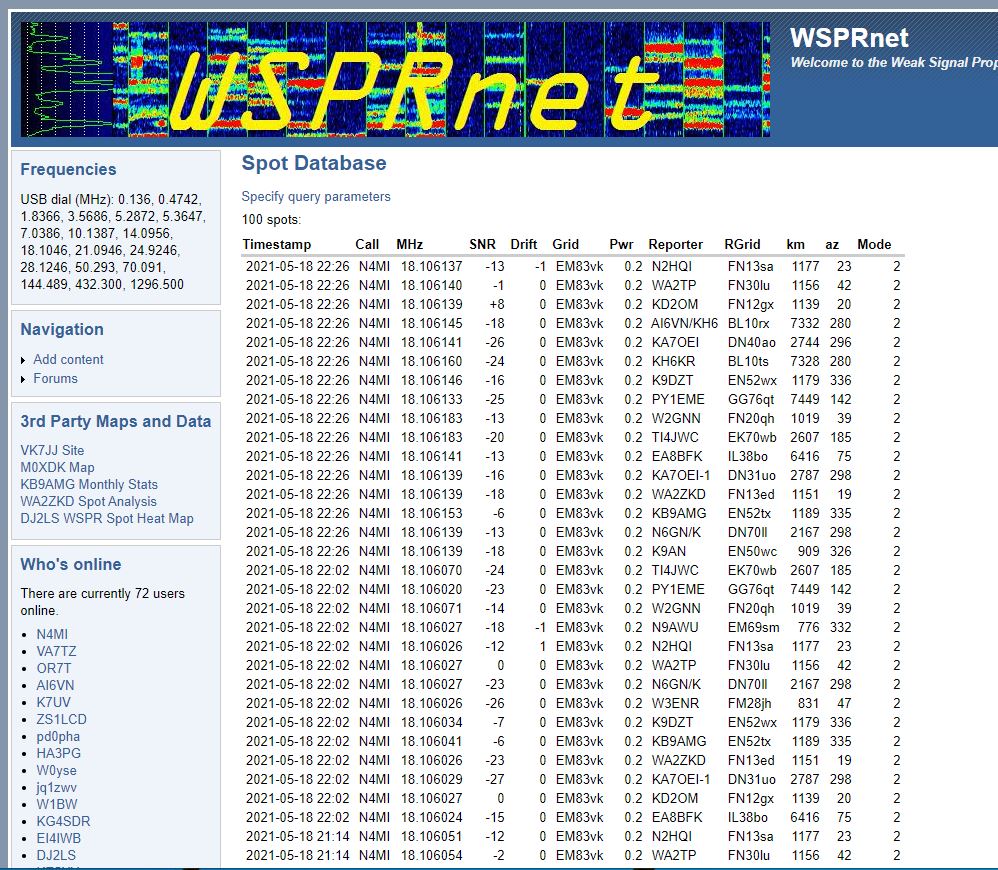Viewport: 998px width, 870px height.
Task: Click the Mode column header
Action: click(874, 244)
